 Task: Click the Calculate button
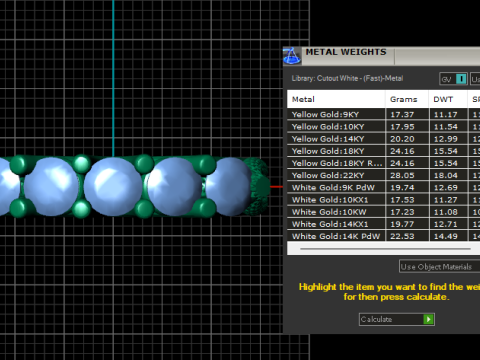(x=397, y=319)
